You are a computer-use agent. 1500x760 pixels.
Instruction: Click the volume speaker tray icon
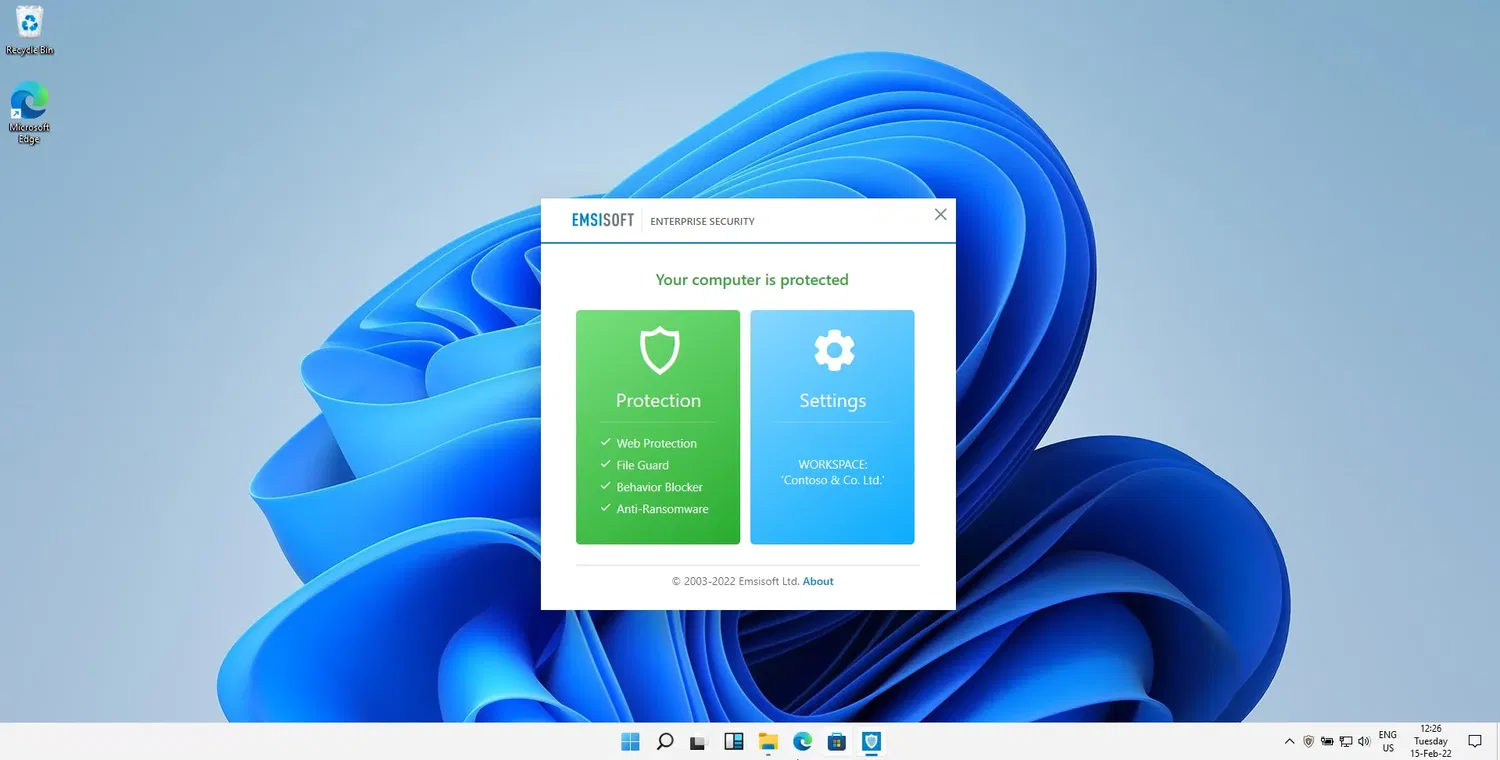(x=1363, y=742)
